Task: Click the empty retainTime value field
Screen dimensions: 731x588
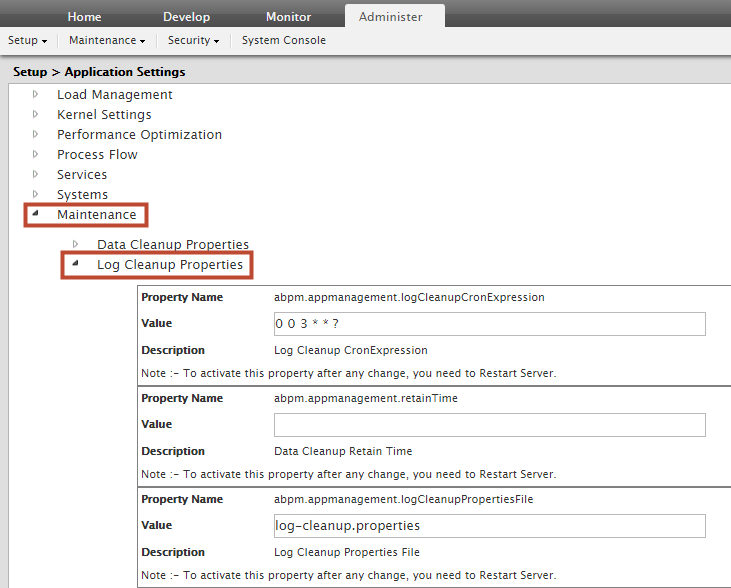Action: 489,425
